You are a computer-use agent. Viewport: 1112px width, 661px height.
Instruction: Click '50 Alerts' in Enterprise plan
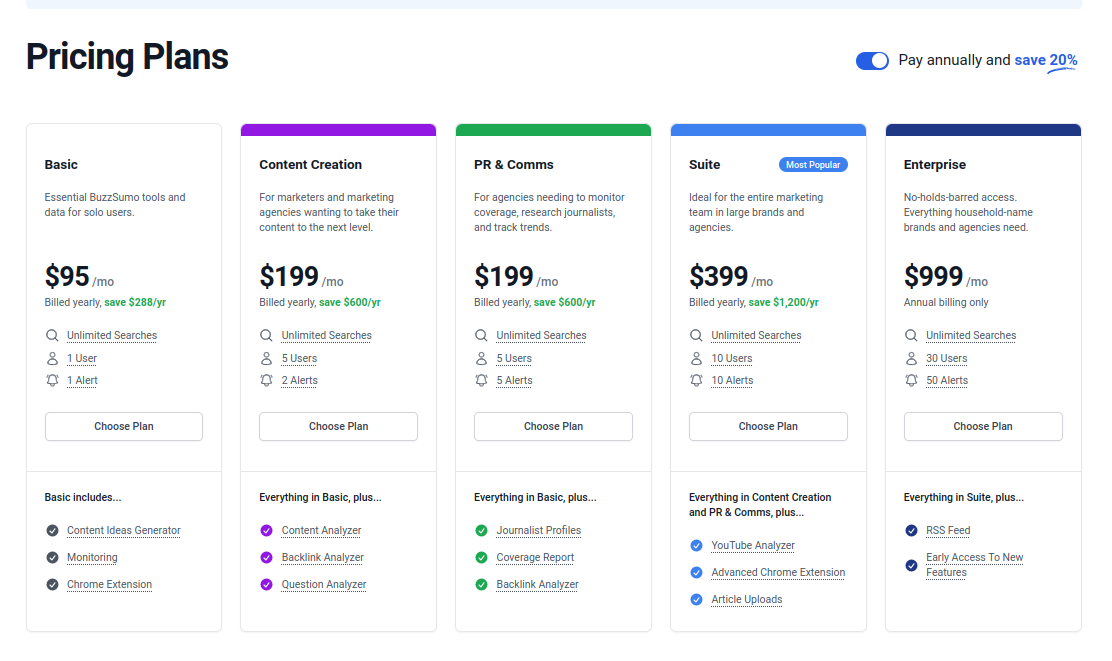(x=947, y=380)
